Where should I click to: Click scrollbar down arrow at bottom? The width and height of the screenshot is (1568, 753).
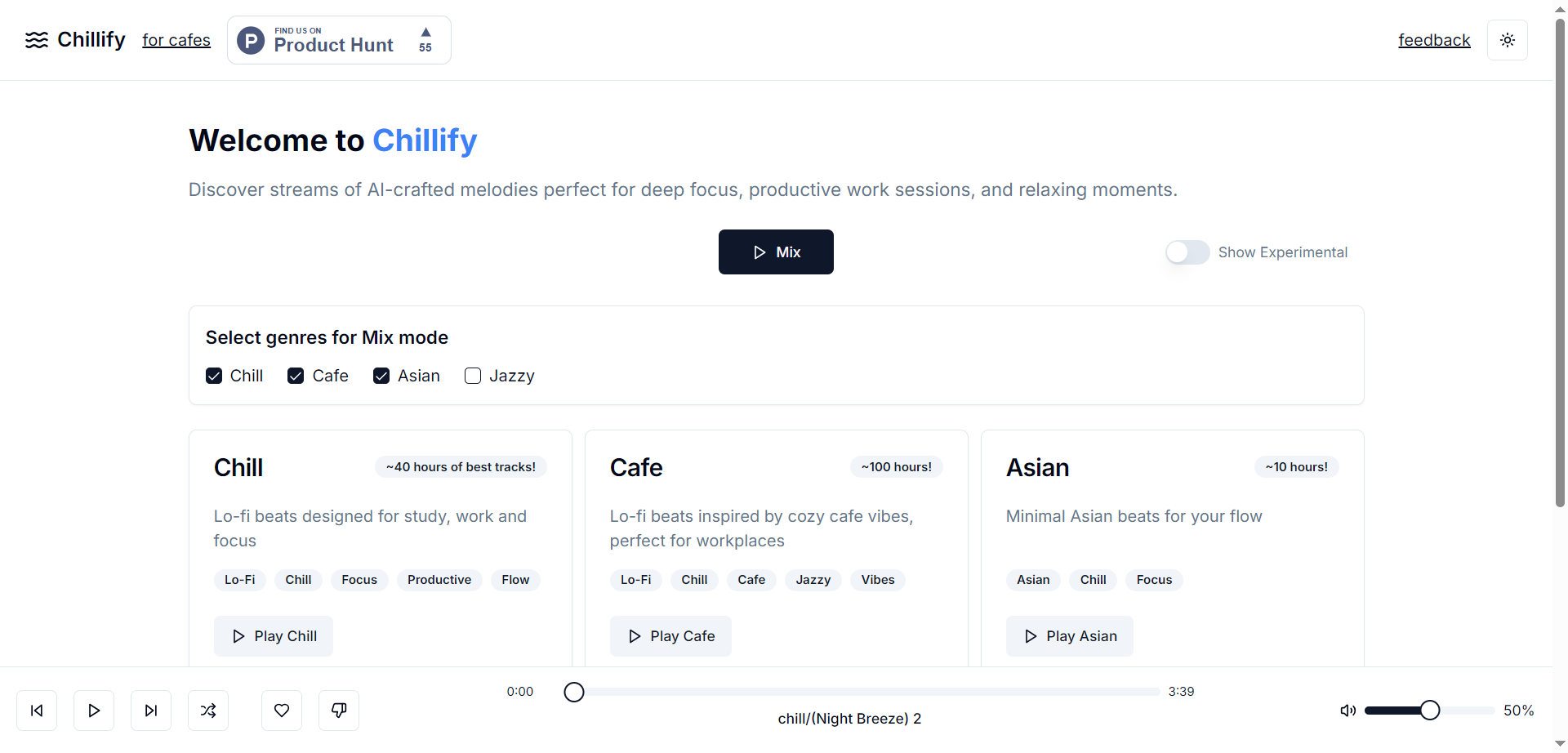tap(1560, 743)
